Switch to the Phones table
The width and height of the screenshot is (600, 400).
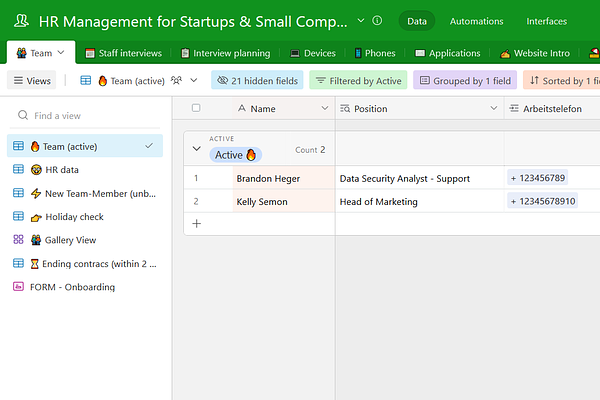375,53
